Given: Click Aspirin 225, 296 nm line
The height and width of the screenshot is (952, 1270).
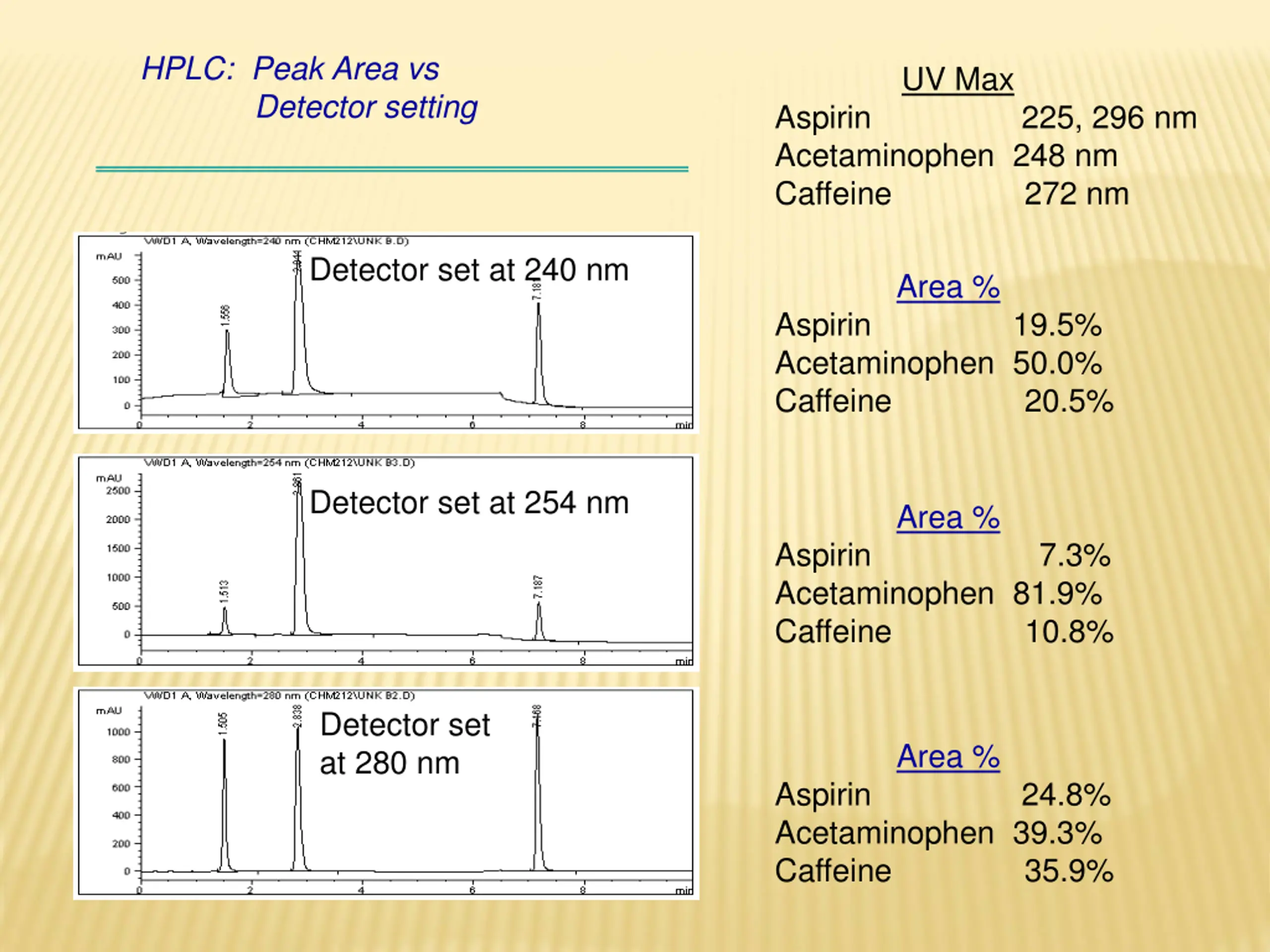Looking at the screenshot, I should pyautogui.click(x=985, y=118).
